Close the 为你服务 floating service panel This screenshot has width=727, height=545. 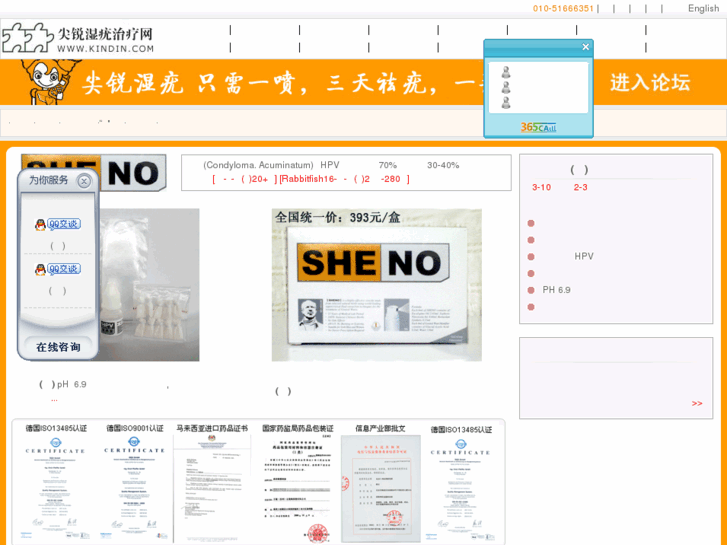click(x=84, y=181)
